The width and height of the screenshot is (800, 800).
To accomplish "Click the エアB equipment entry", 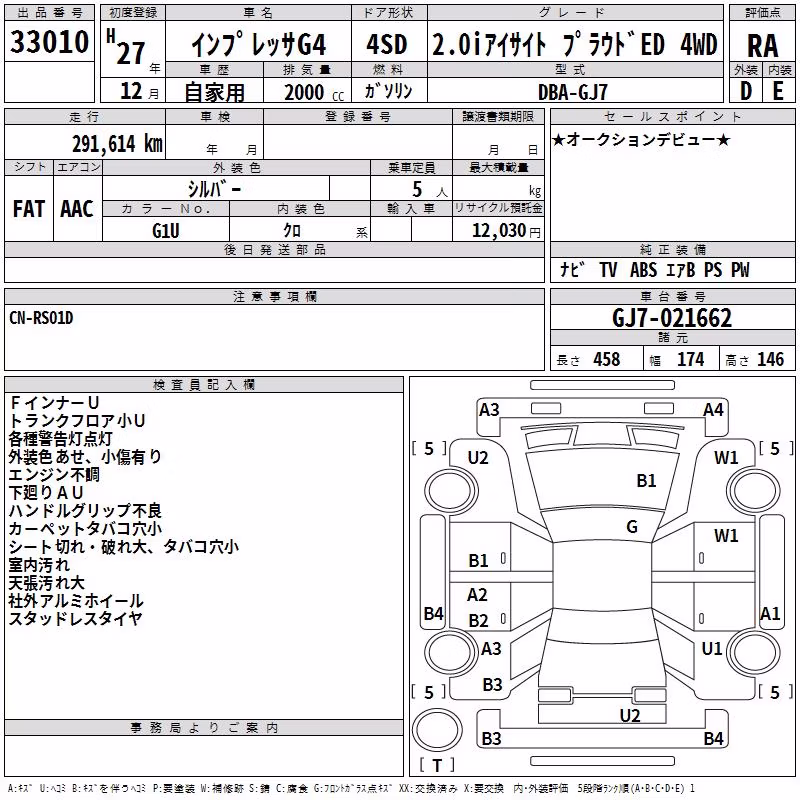I will (681, 269).
